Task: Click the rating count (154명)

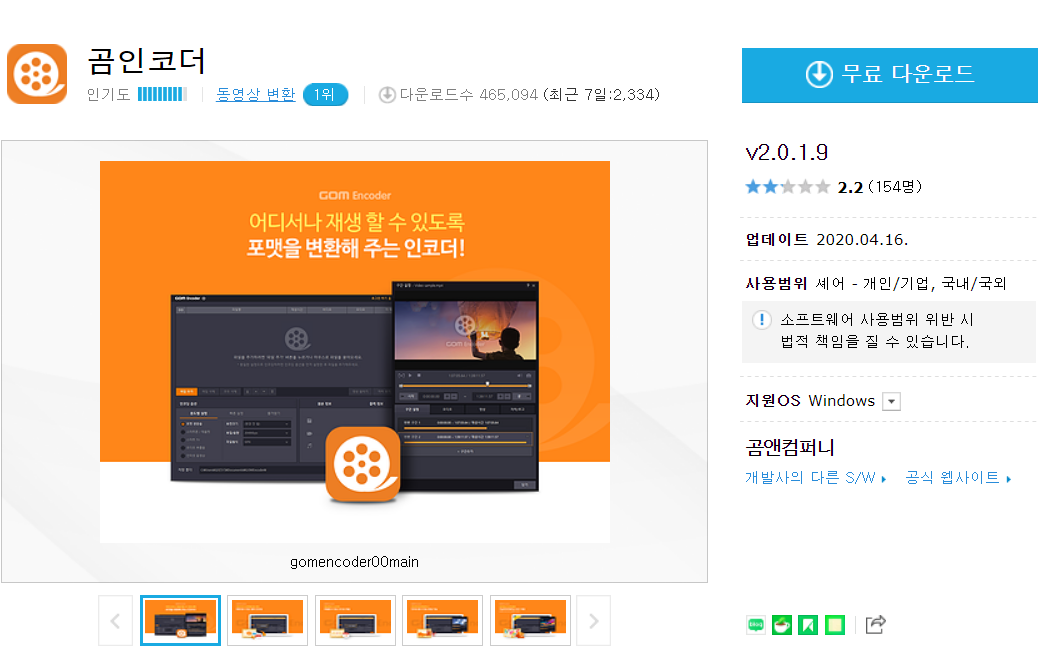Action: coord(895,187)
